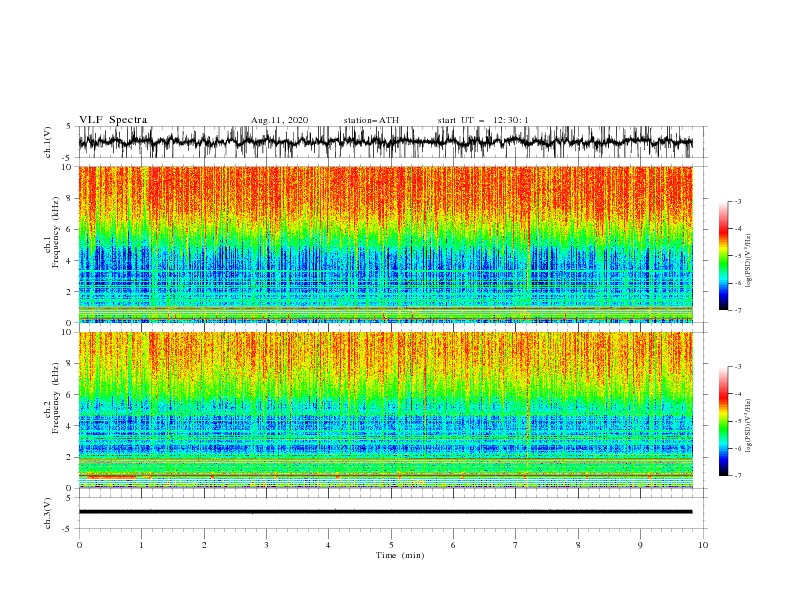Click the time axis tick label '7'
Screen dimensions: 792x612
tap(516, 545)
